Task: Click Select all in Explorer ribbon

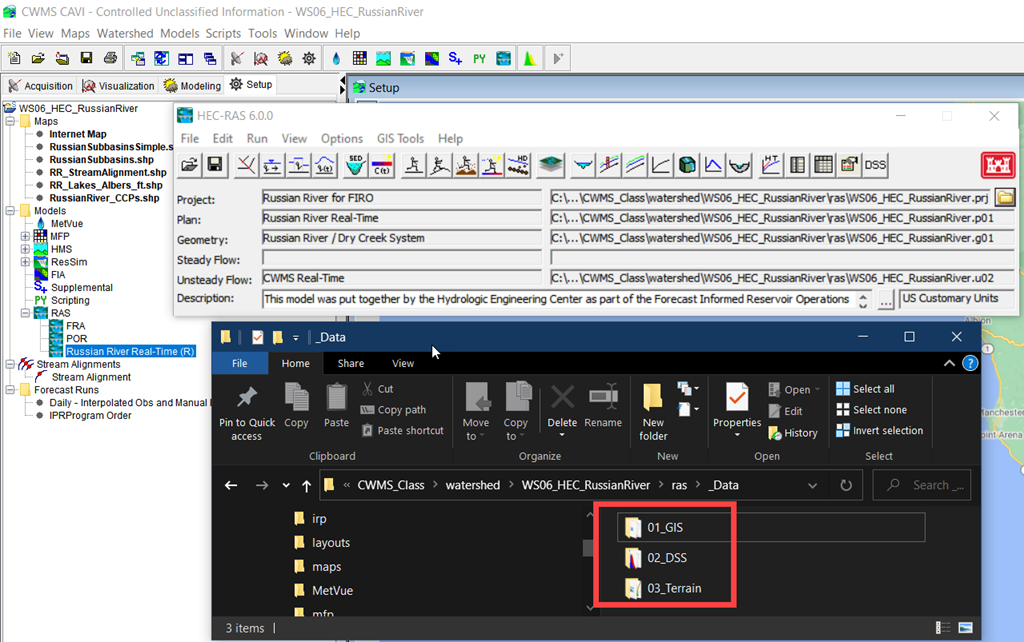Action: (x=865, y=389)
